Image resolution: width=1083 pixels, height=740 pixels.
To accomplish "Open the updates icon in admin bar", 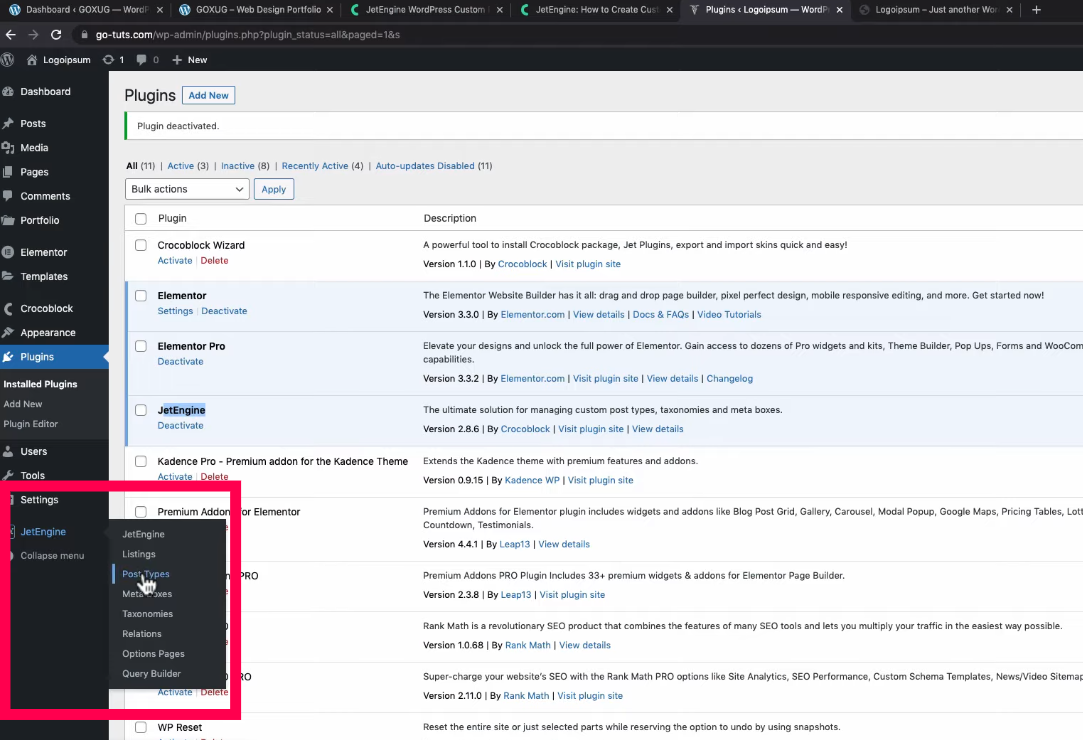I will pyautogui.click(x=108, y=60).
